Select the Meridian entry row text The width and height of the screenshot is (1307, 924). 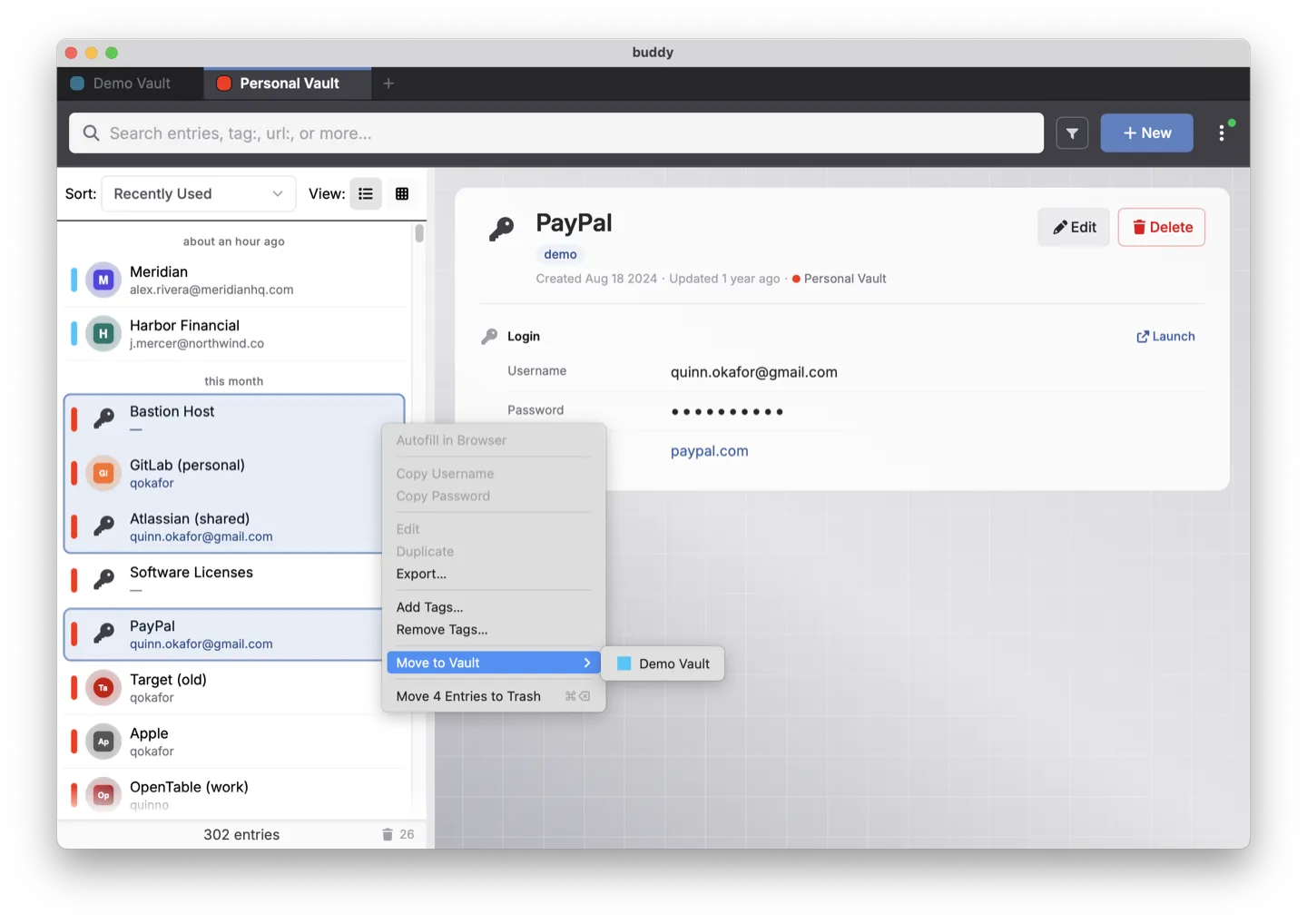(x=159, y=271)
